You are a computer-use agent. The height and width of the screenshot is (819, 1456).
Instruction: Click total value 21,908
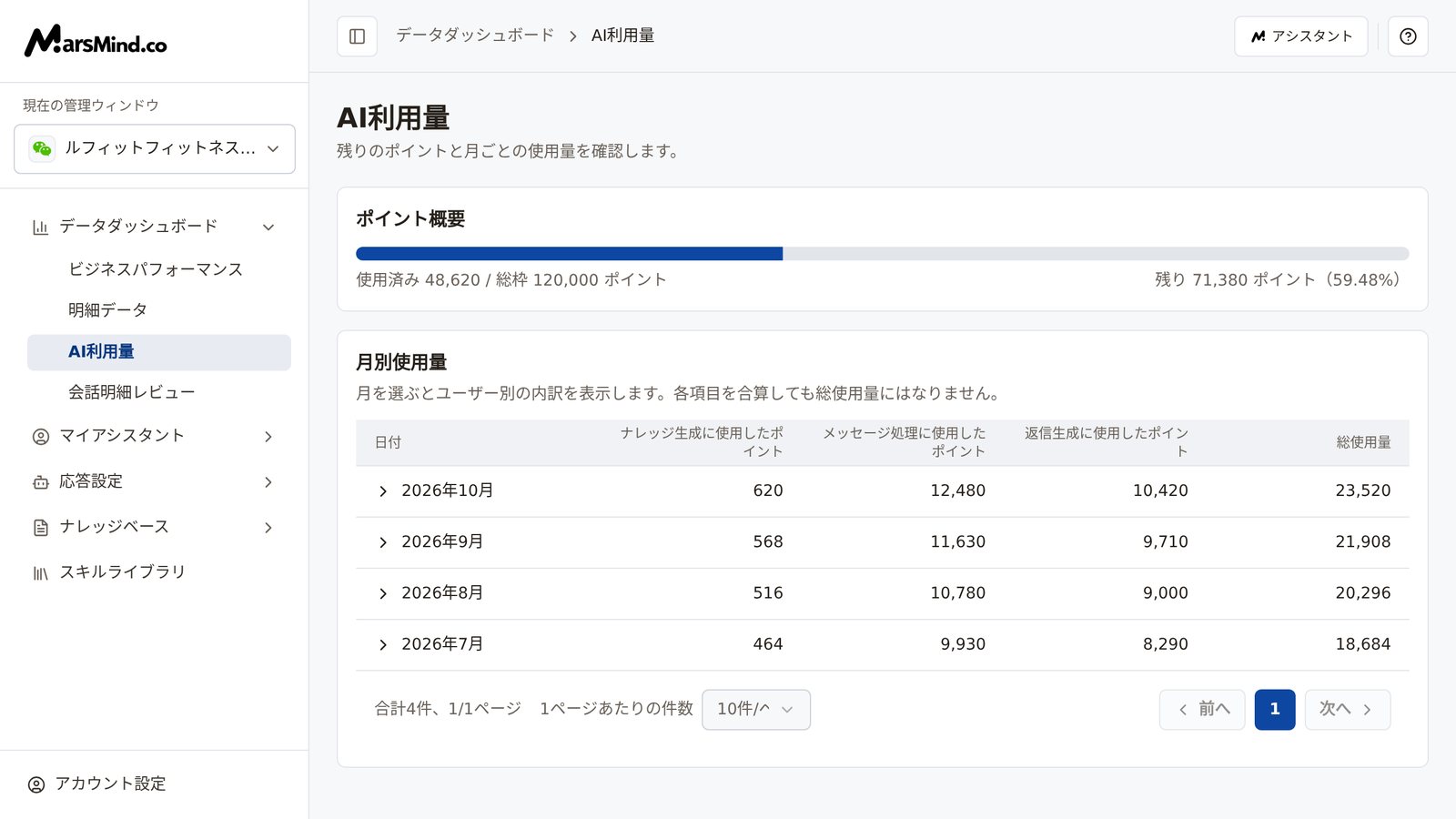tap(1363, 541)
